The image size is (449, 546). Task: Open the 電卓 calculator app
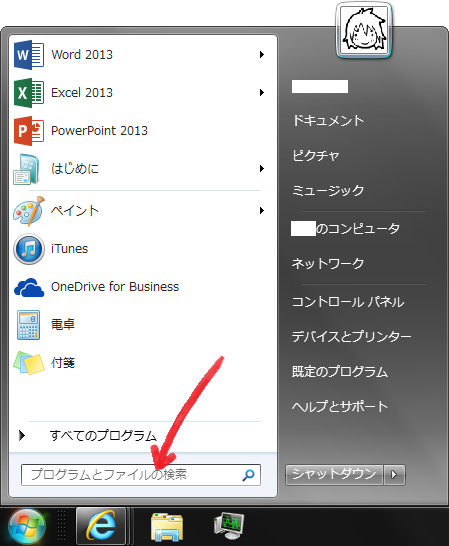pyautogui.click(x=139, y=325)
